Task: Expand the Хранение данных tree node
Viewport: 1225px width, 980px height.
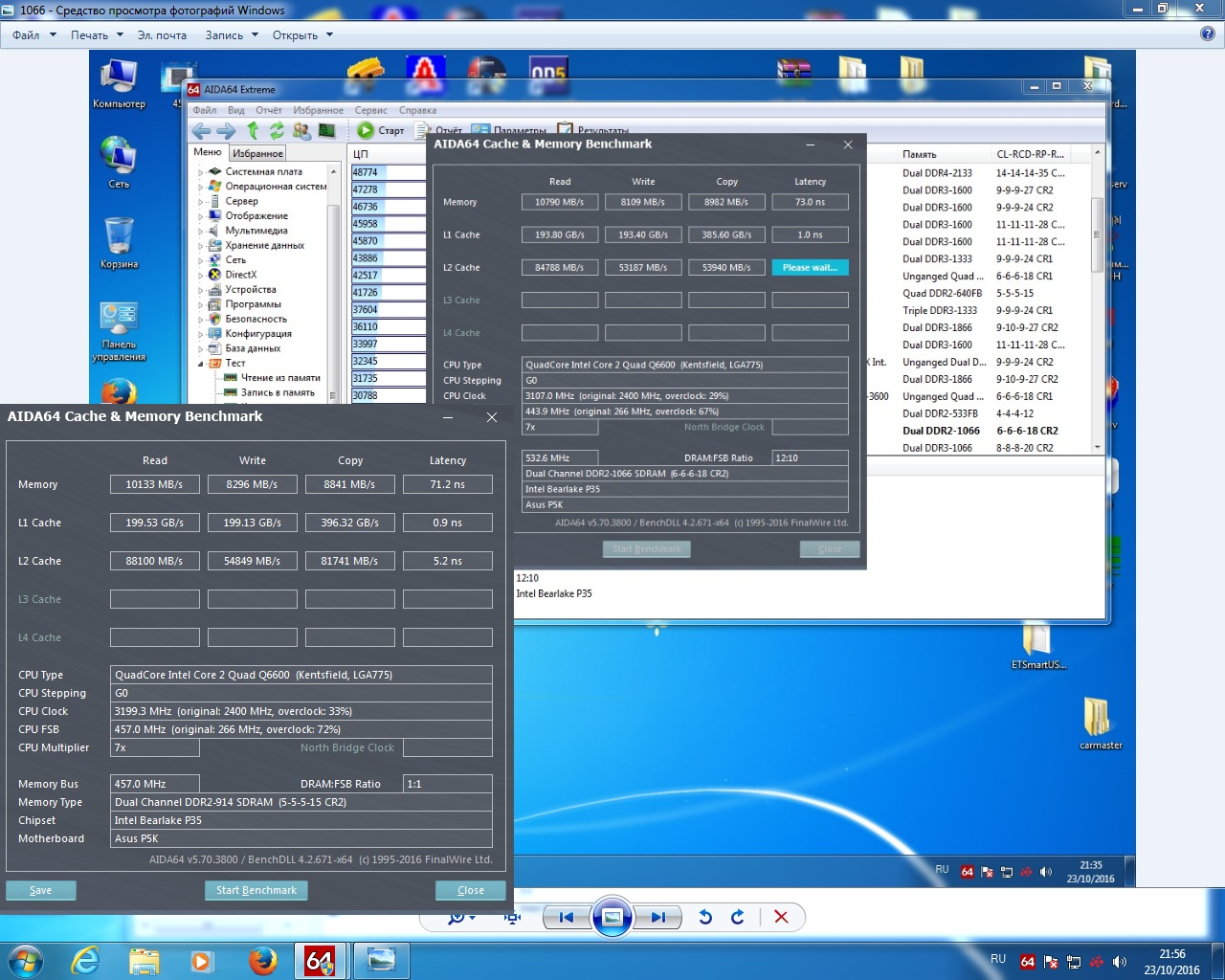Action: click(x=201, y=246)
